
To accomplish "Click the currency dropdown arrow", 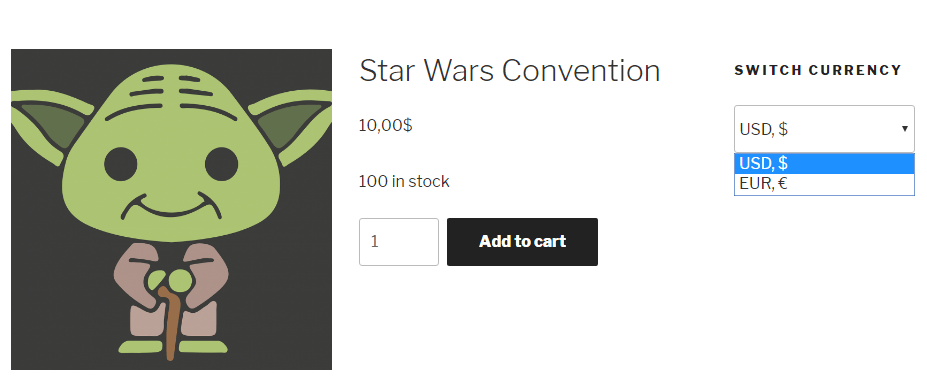I will coord(904,129).
